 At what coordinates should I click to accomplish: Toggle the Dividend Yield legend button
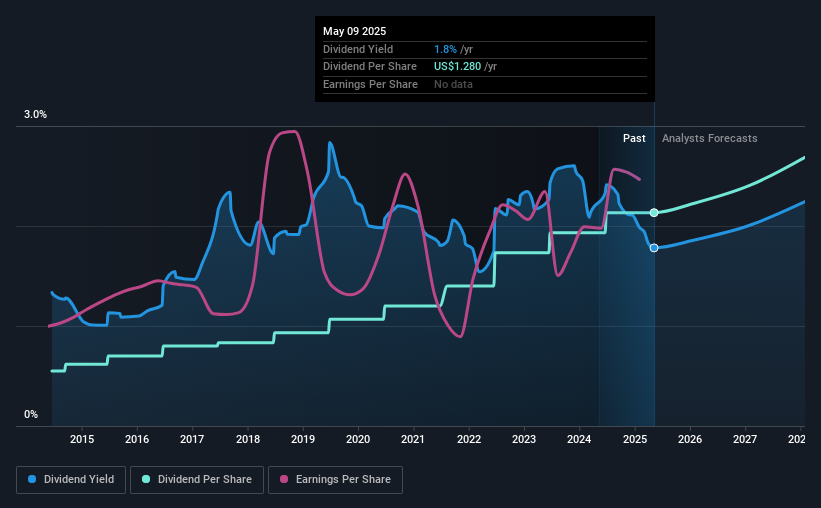[x=71, y=480]
